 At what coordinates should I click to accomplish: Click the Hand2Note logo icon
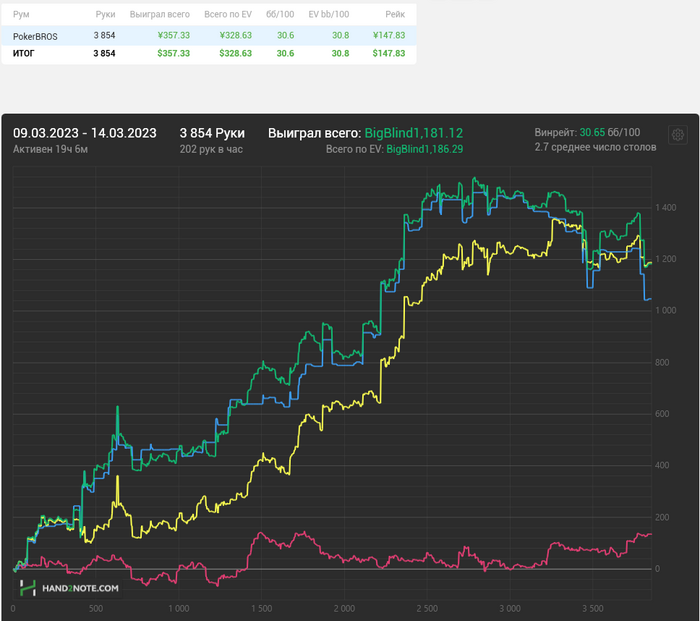[x=28, y=588]
